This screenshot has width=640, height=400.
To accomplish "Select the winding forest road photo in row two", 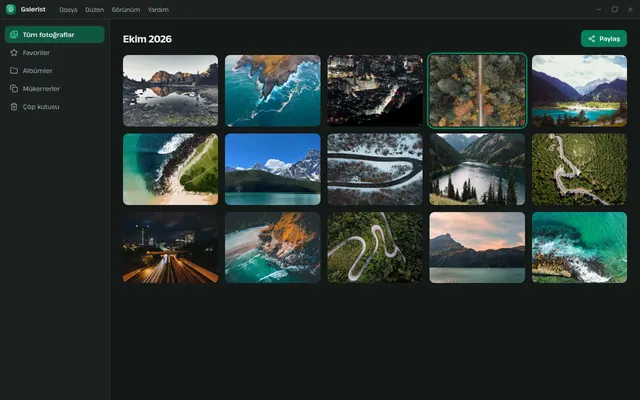I will click(579, 169).
